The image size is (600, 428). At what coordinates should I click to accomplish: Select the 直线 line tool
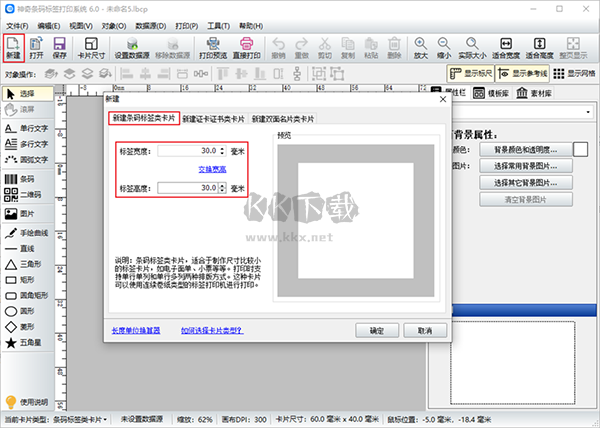[20, 249]
